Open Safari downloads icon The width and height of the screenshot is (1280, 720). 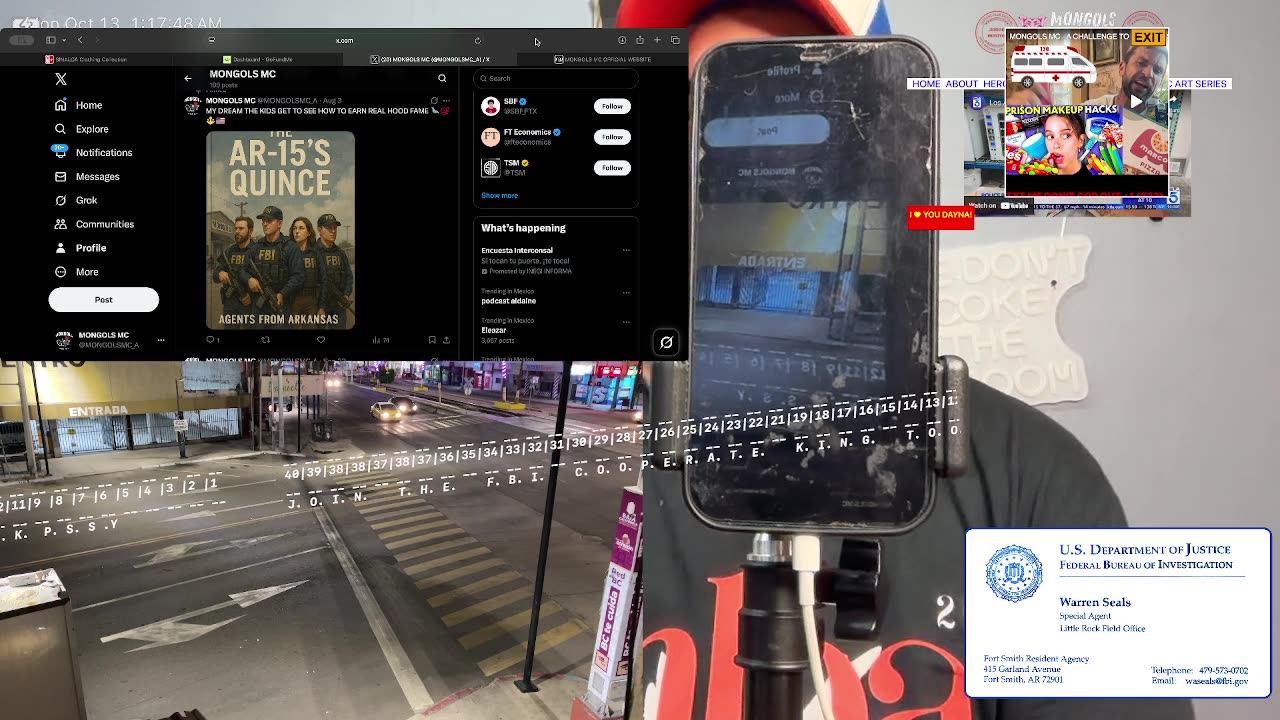click(622, 40)
